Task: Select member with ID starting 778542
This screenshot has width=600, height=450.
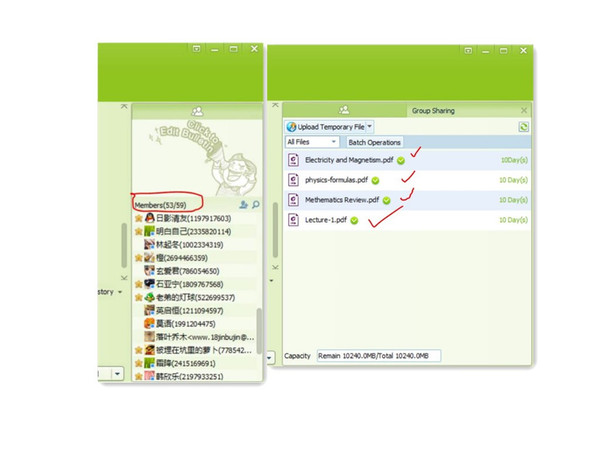Action: (x=195, y=350)
